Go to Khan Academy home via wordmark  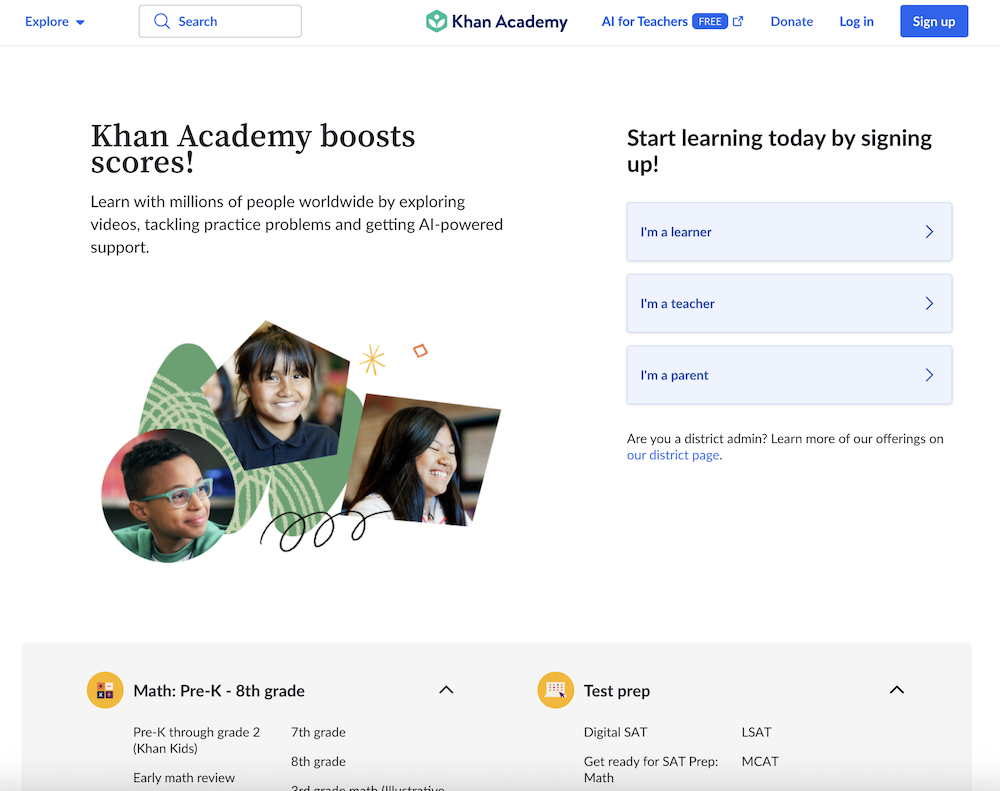tap(510, 22)
